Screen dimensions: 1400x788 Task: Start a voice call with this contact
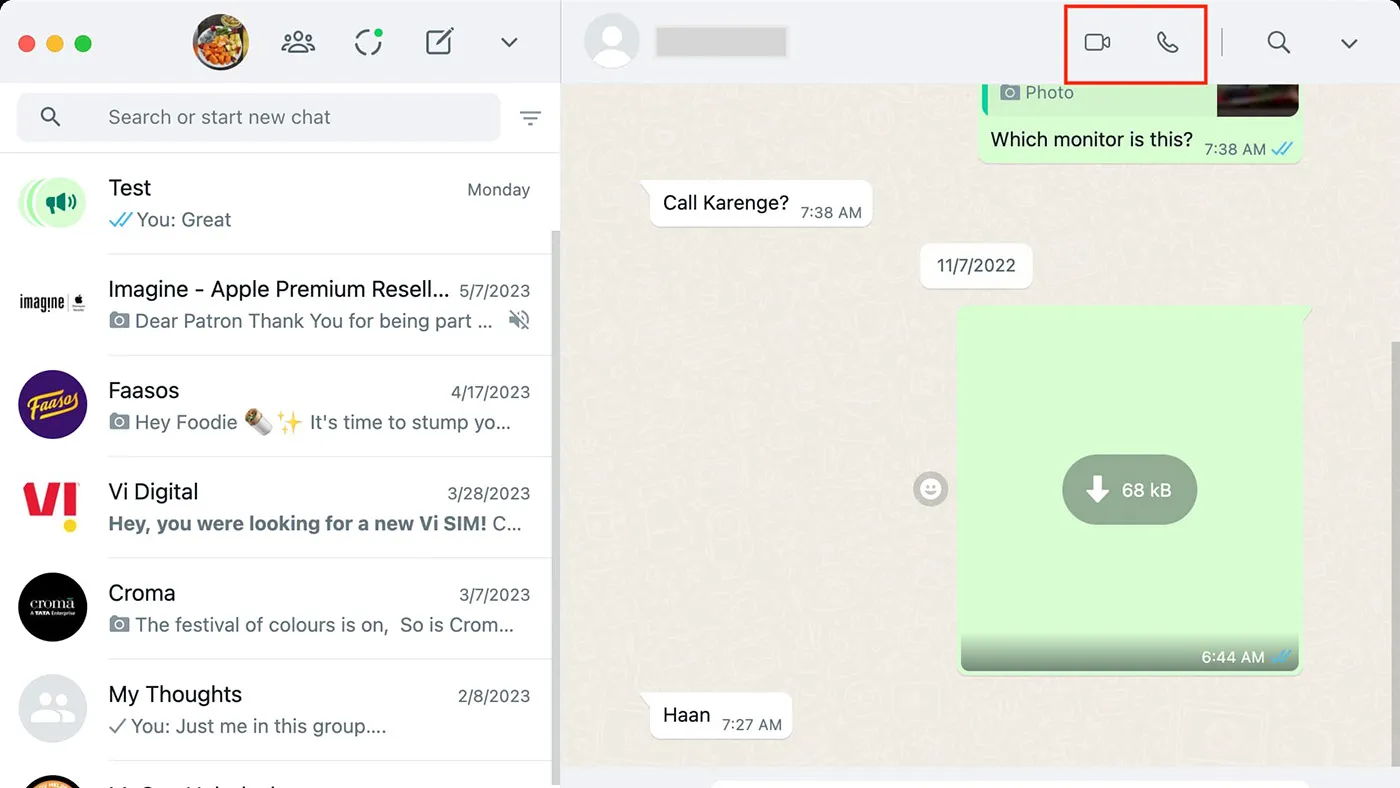pyautogui.click(x=1170, y=43)
